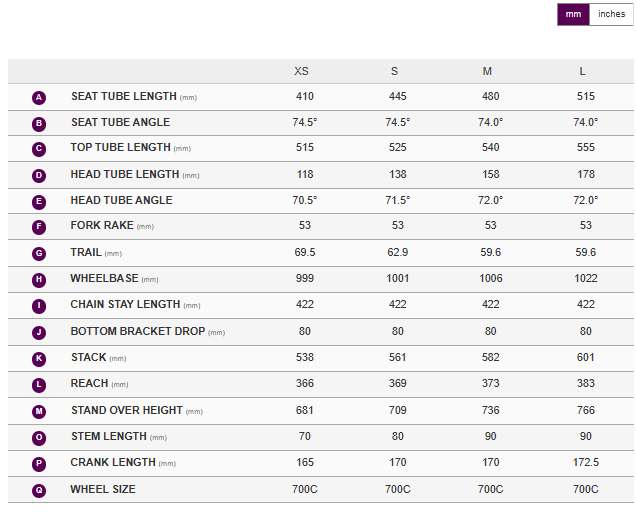Click the B badge beside seat tube angle
Viewport: 636px width, 513px height.
39,123
